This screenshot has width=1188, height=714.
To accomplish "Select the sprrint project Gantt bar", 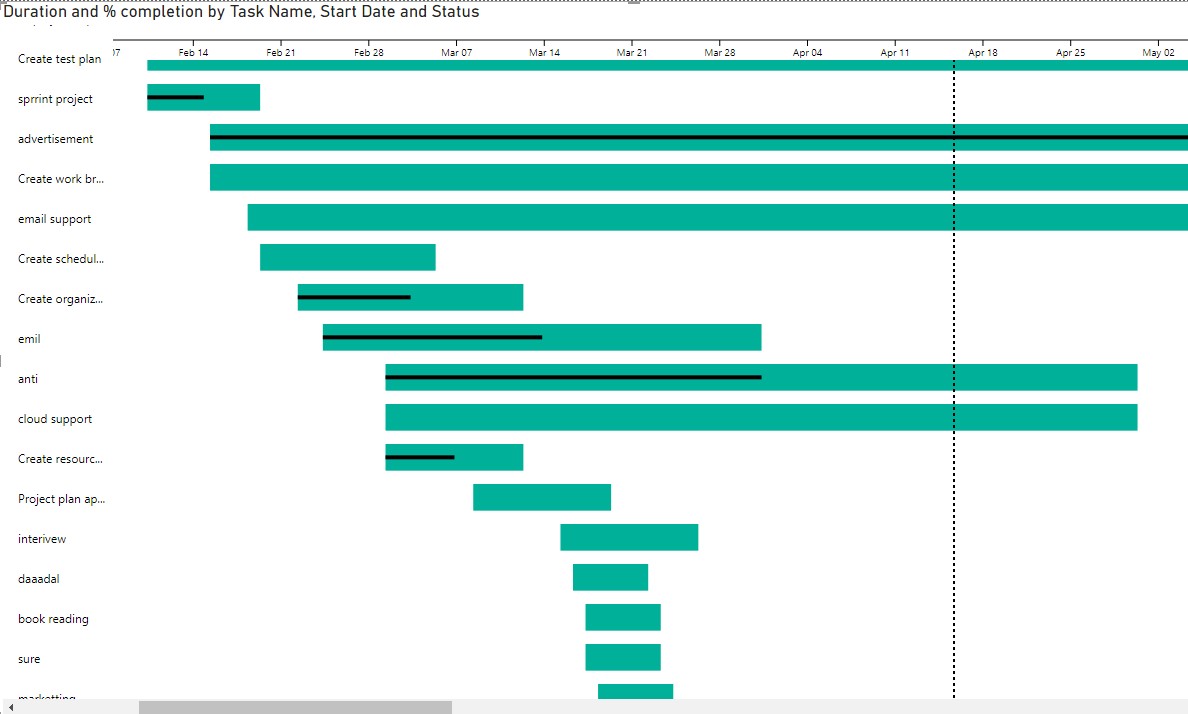I will (204, 97).
